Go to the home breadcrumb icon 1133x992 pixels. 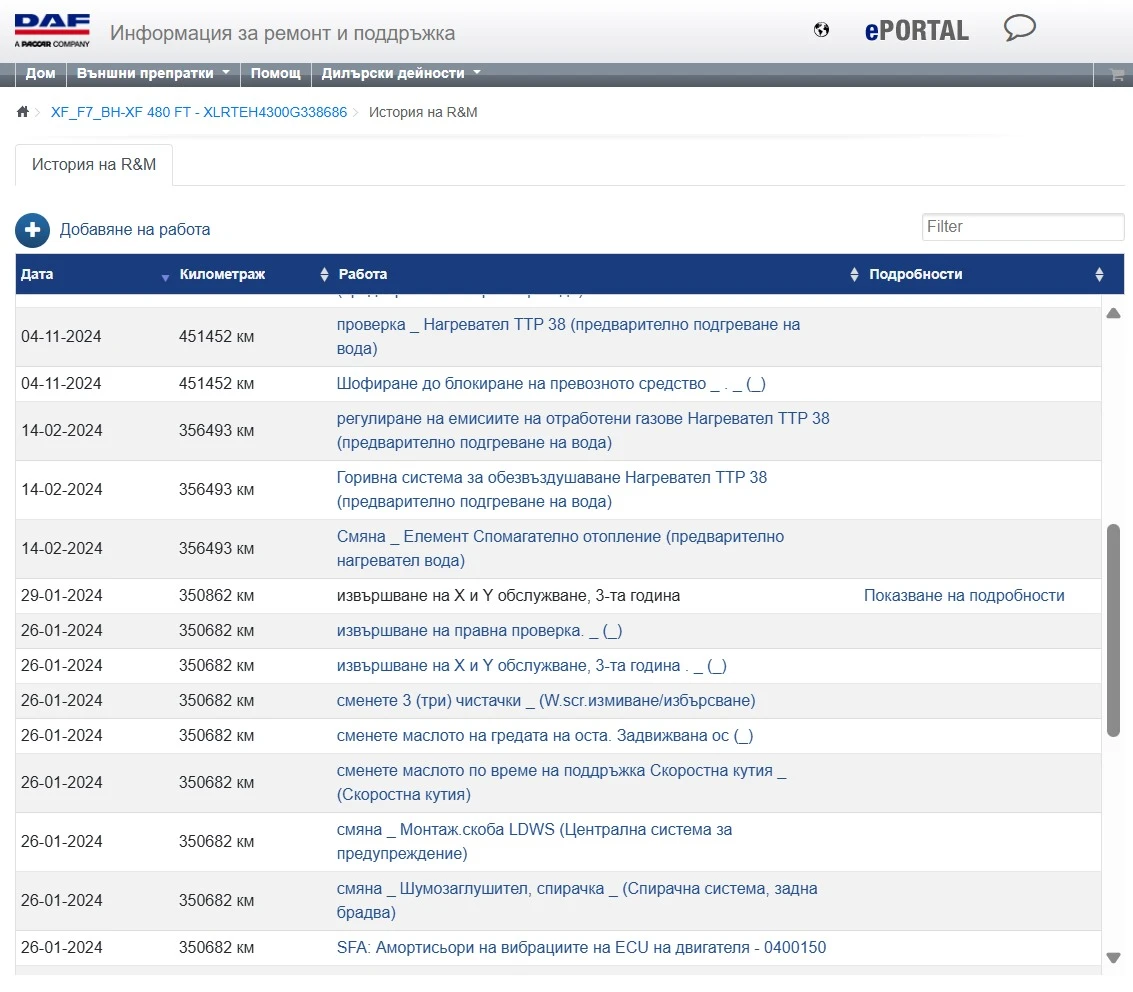[22, 112]
